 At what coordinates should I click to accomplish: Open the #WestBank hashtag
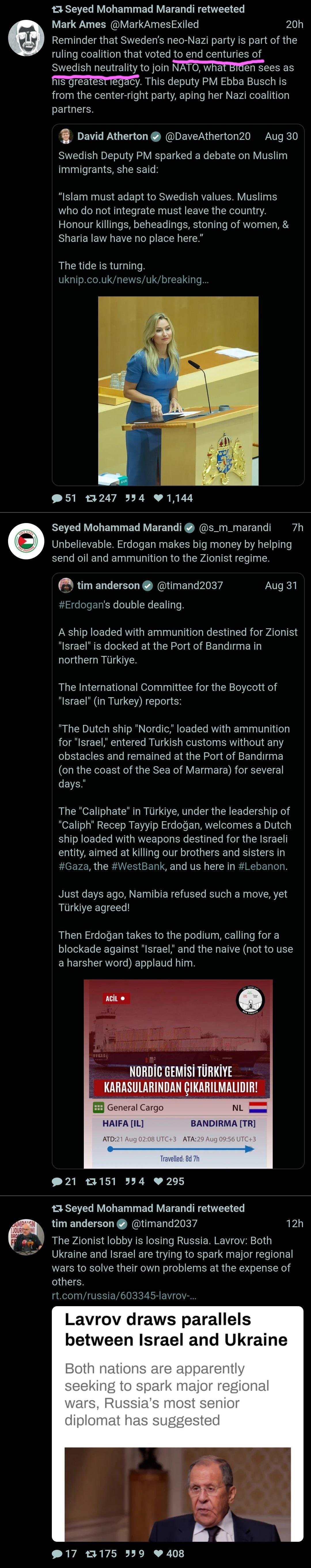[x=138, y=866]
